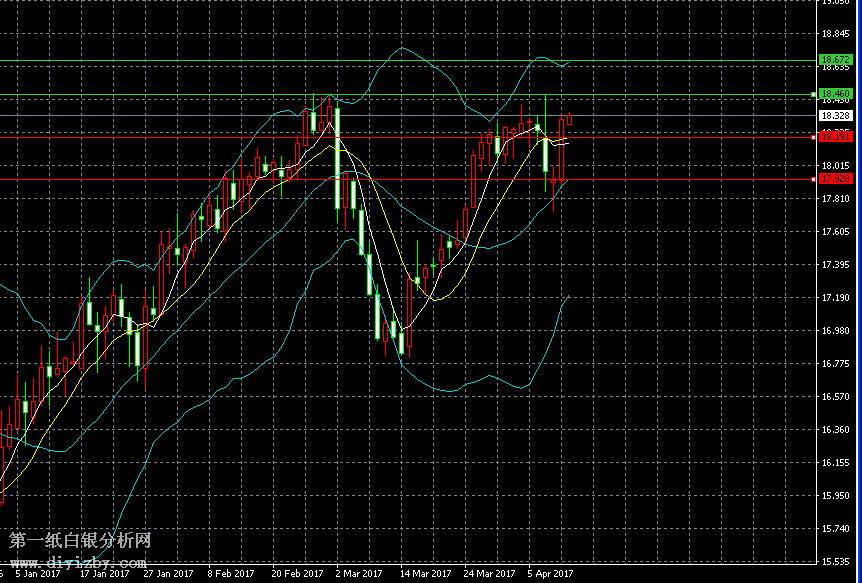Click the handle square on the 17.928 line
Viewport: 862px width, 583px height.
coord(812,179)
